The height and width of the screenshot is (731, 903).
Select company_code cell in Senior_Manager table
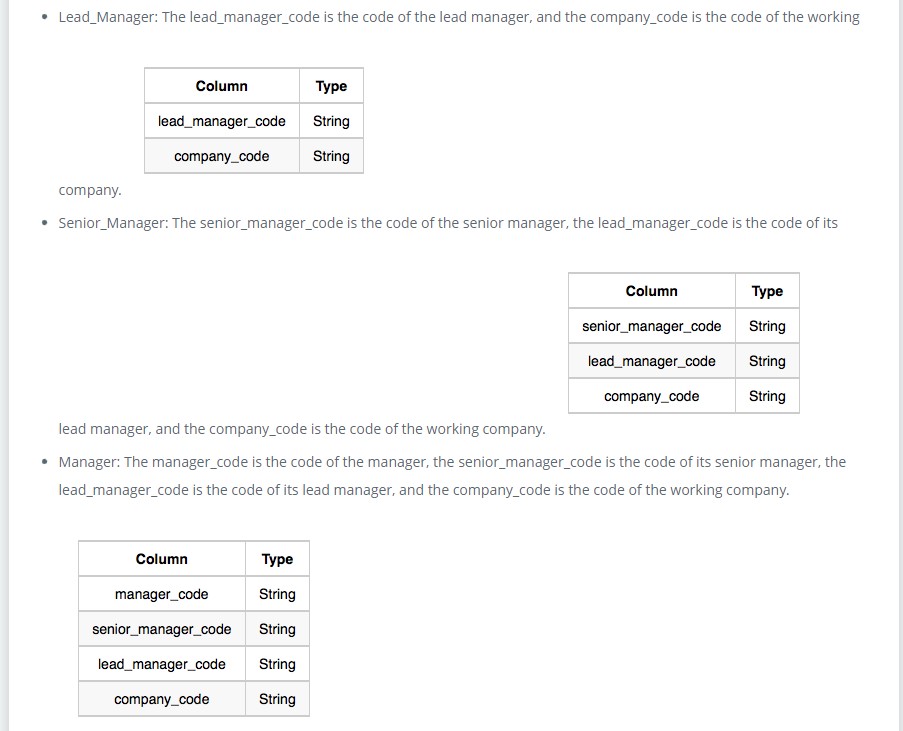coord(651,396)
